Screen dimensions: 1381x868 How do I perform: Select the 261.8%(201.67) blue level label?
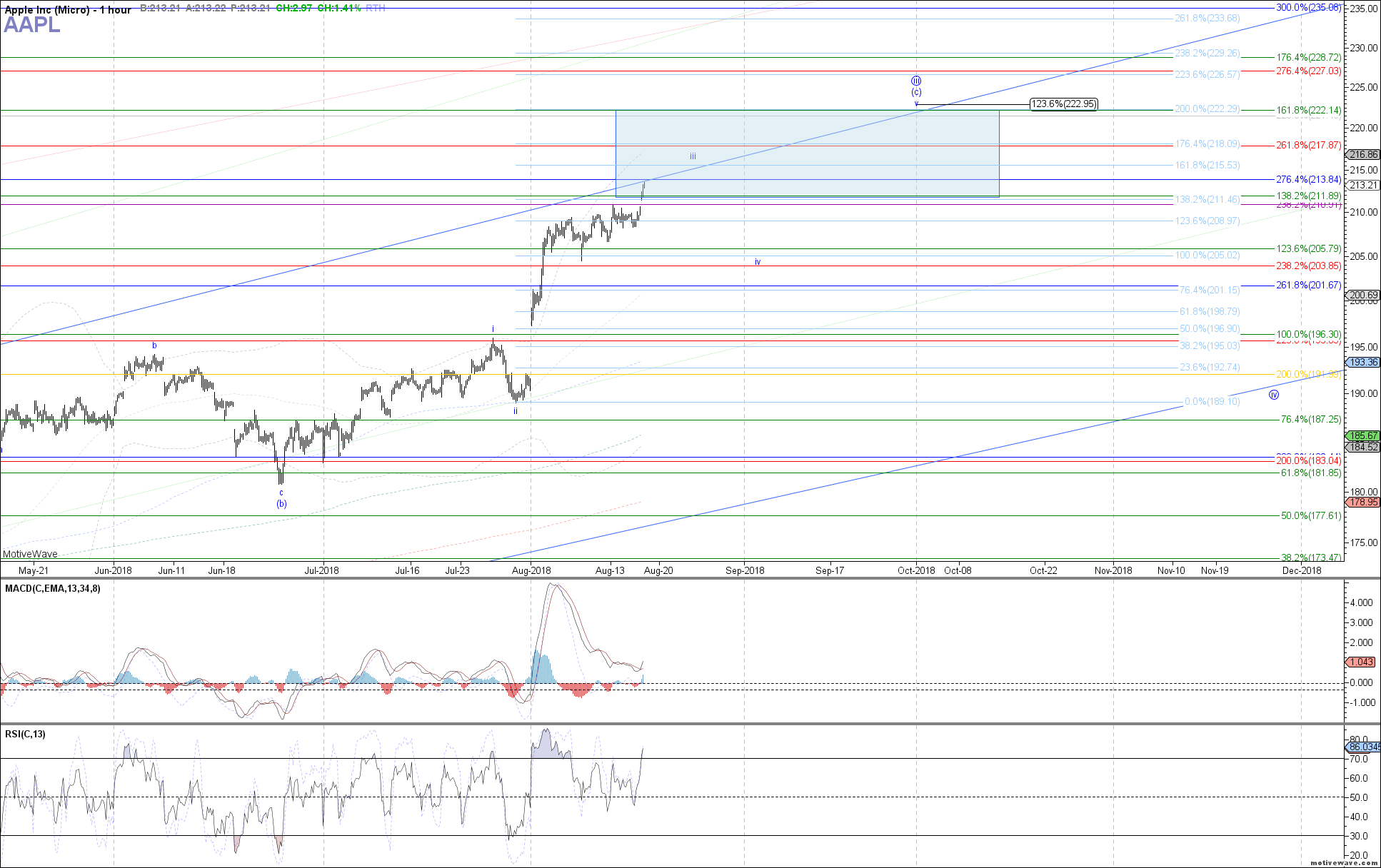click(1309, 285)
